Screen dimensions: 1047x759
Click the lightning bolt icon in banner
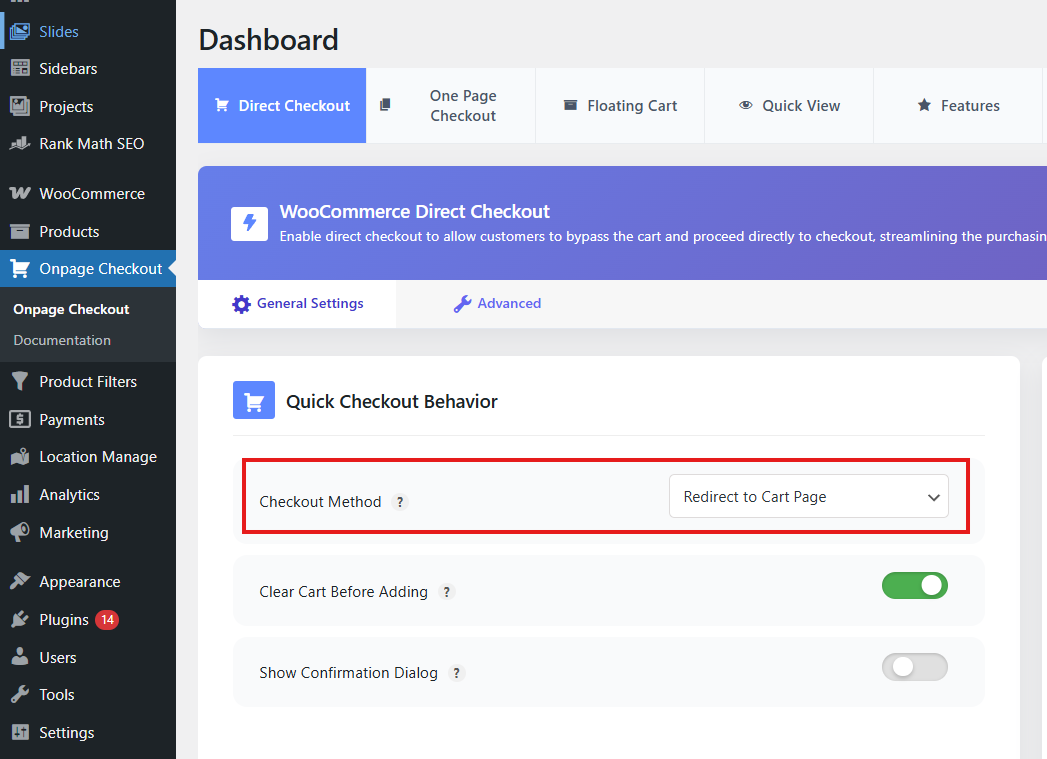pyautogui.click(x=249, y=223)
